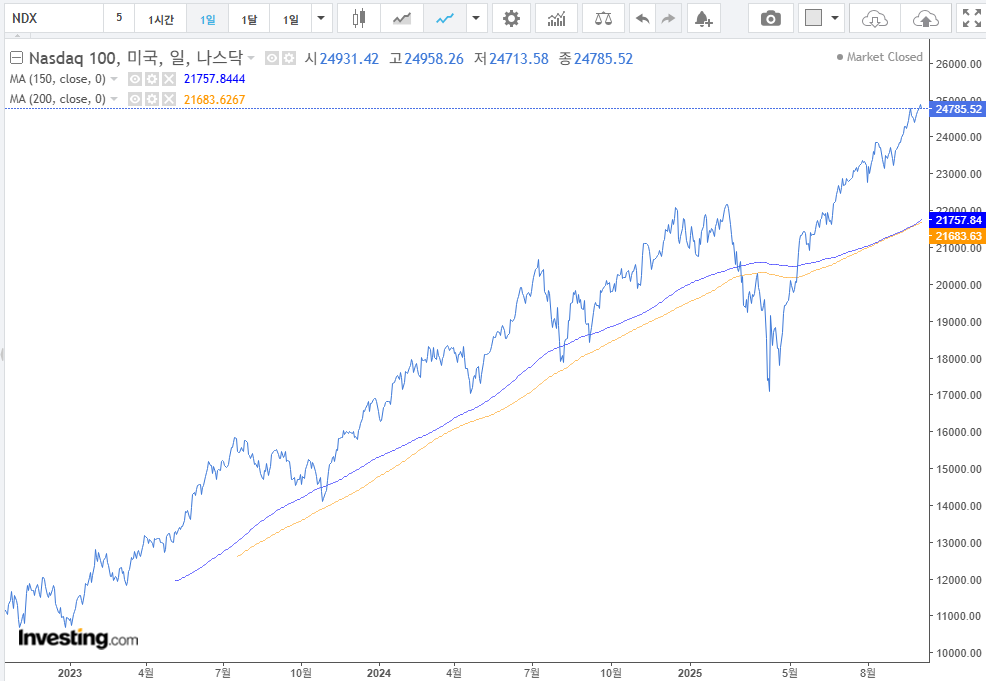Click the close value 24785.52 in legend
The image size is (986, 681).
click(604, 58)
